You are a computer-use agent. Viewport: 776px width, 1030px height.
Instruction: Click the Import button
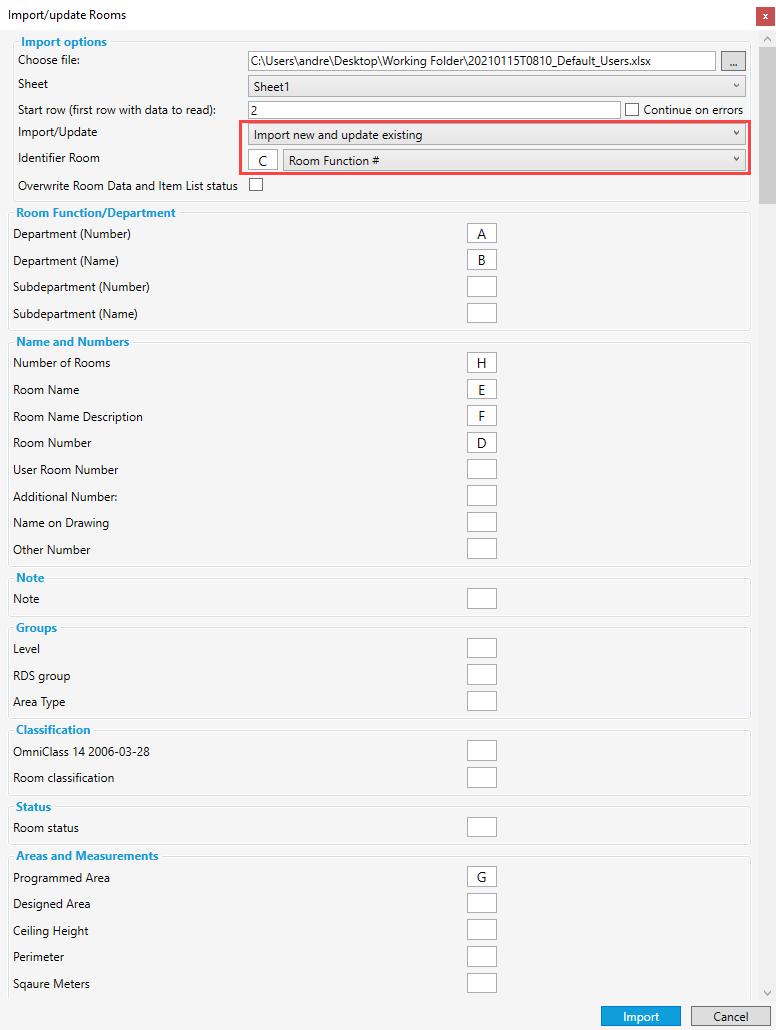pos(640,1015)
